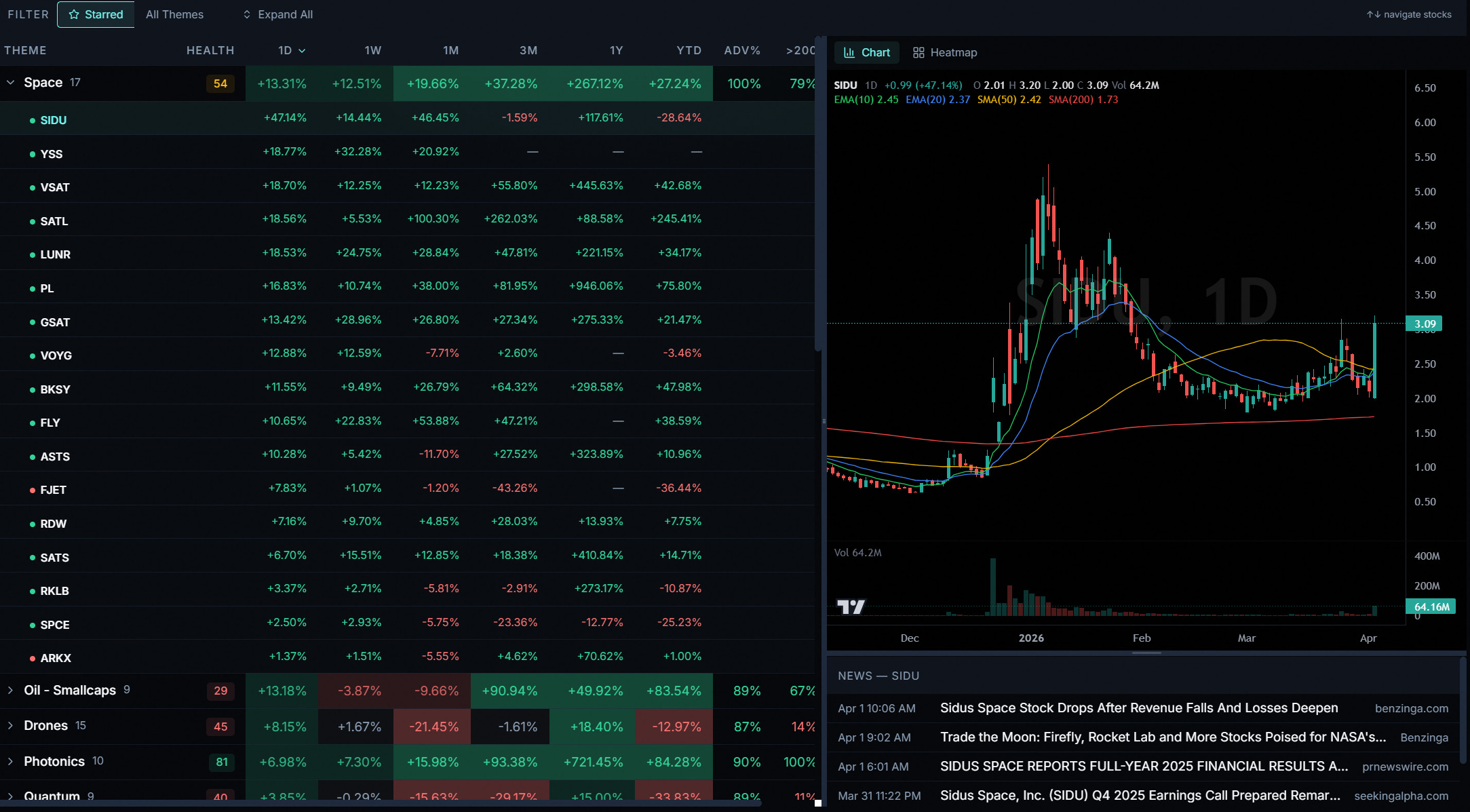The height and width of the screenshot is (812, 1470).
Task: Click the grid icon next to Heatmap
Action: 918,52
